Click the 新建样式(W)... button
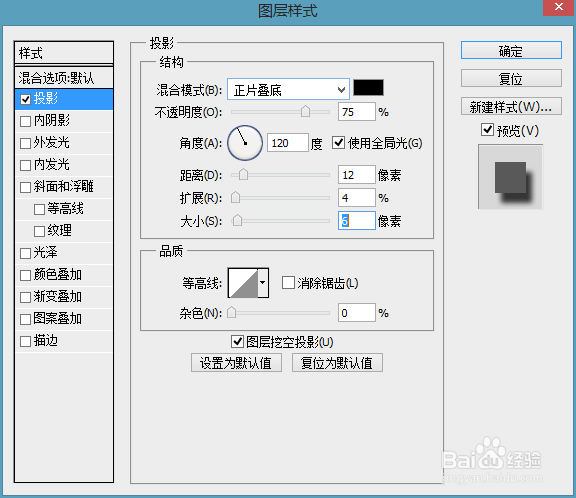This screenshot has height=498, width=576. point(511,107)
